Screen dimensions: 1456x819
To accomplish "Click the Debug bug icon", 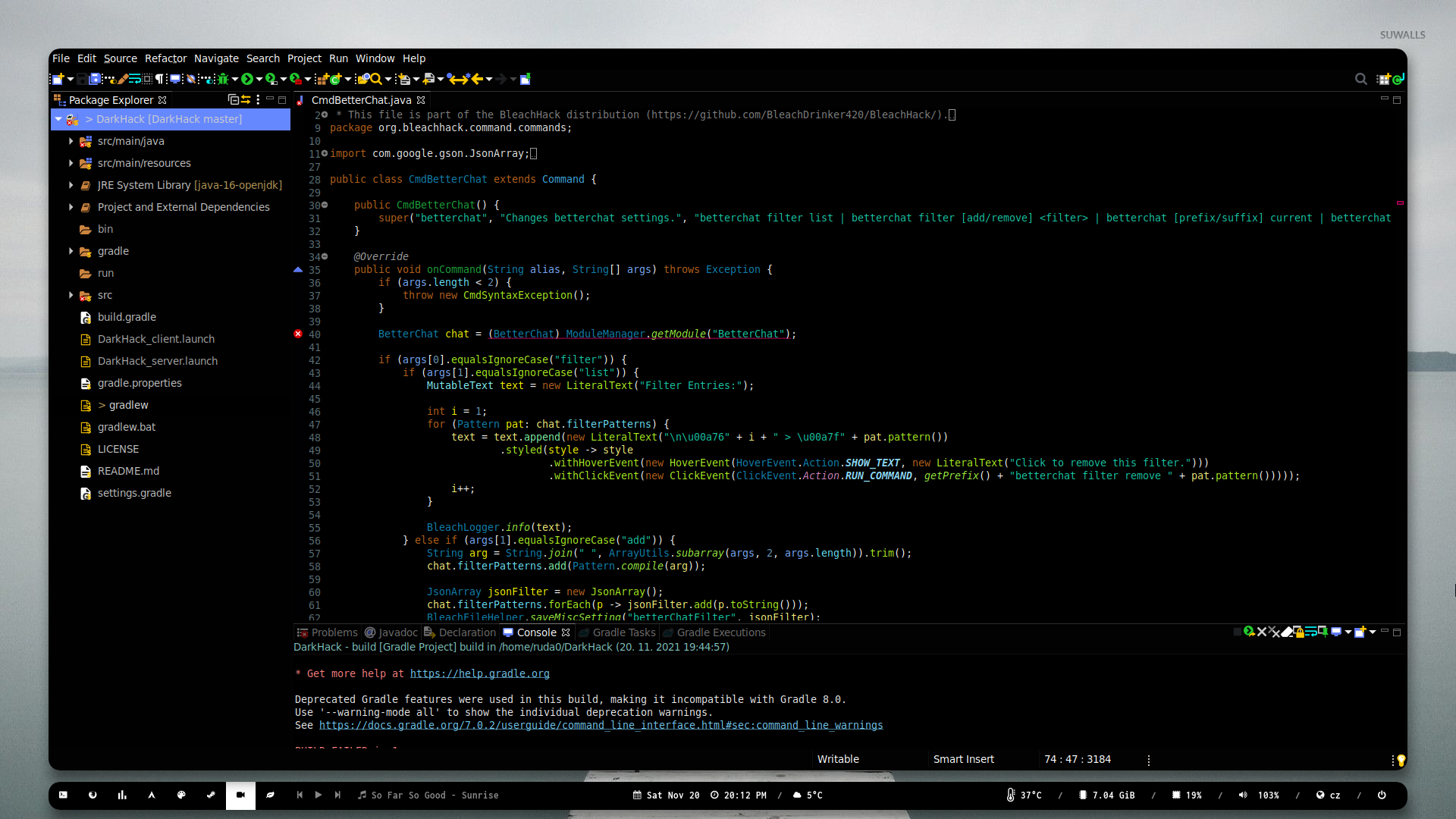I will (x=223, y=79).
